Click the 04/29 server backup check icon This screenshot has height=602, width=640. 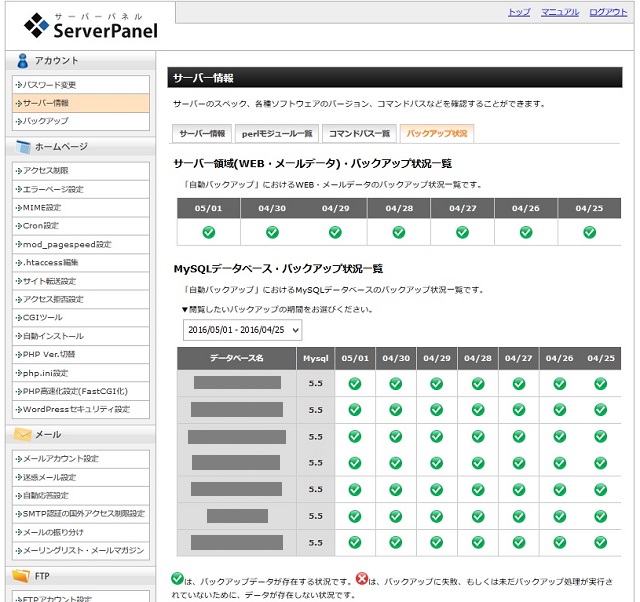coord(335,232)
